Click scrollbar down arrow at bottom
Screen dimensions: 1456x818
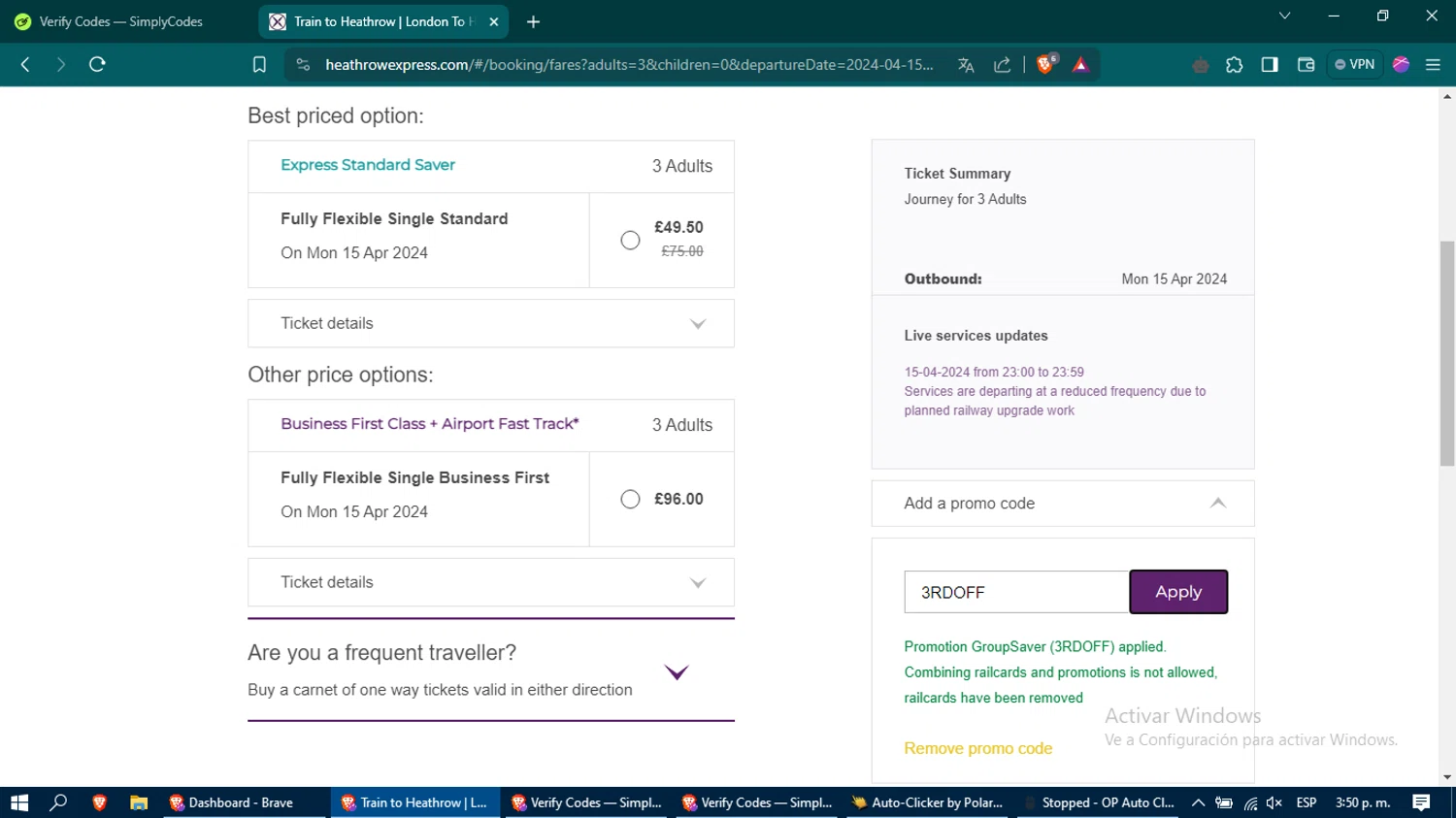[x=1447, y=777]
